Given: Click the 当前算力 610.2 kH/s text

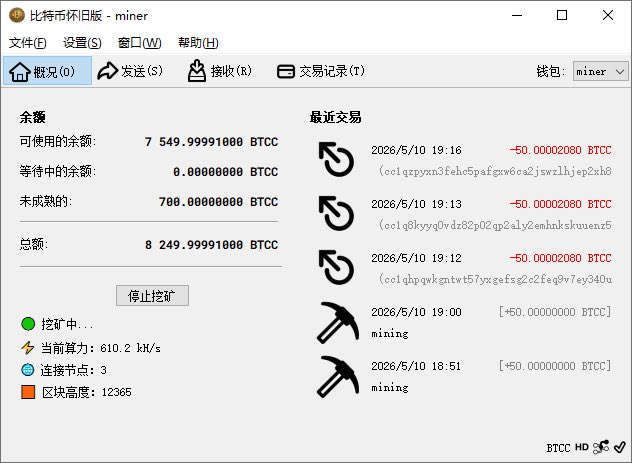Looking at the screenshot, I should click(101, 348).
